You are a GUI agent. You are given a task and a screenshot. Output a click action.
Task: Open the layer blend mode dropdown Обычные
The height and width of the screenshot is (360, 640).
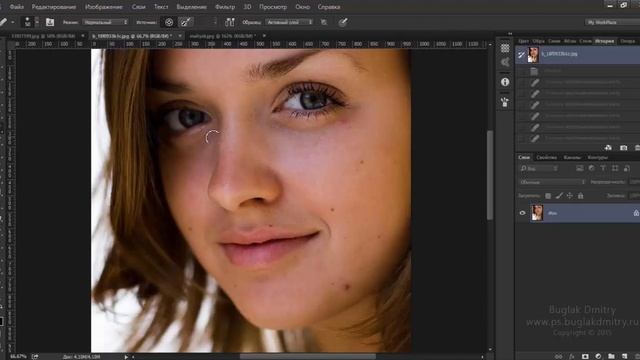[552, 182]
